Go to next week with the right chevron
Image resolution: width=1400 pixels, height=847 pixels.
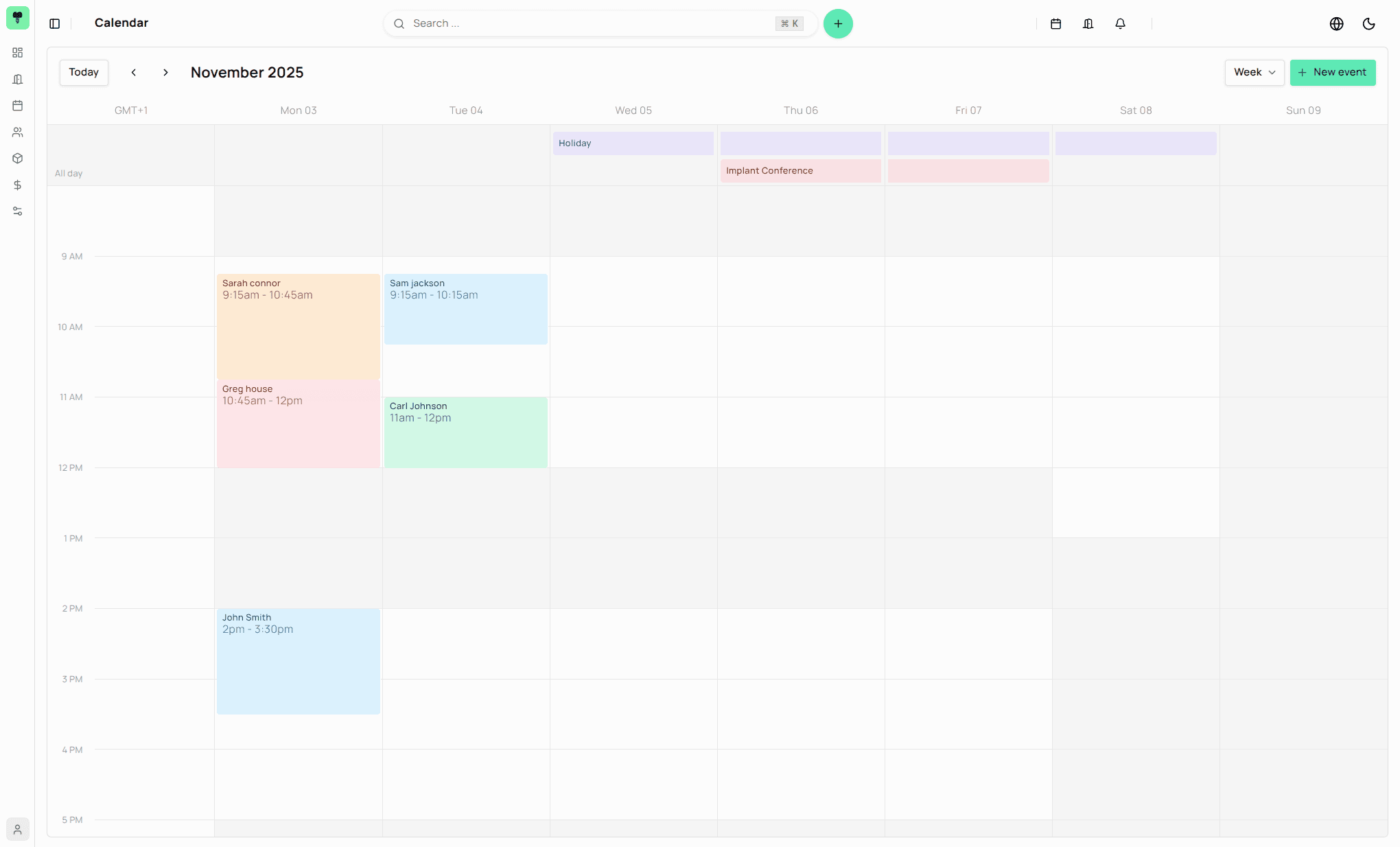165,72
